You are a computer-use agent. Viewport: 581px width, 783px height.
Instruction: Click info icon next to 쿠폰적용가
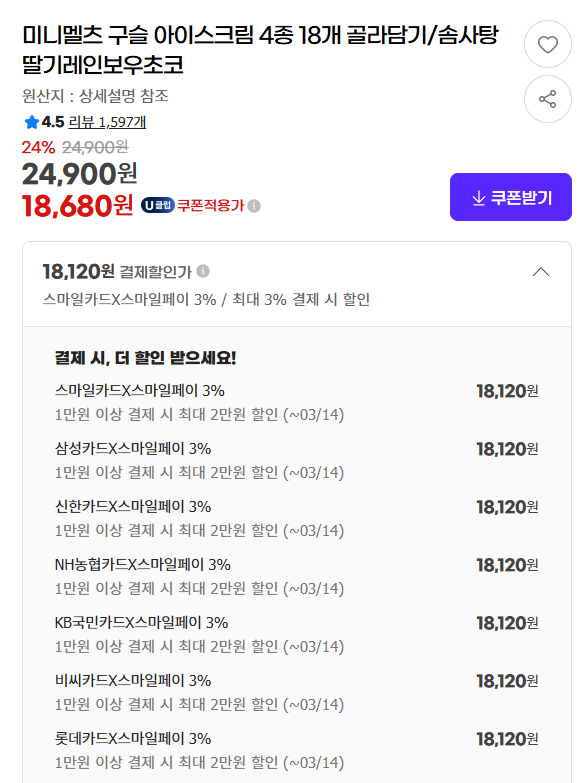click(254, 206)
